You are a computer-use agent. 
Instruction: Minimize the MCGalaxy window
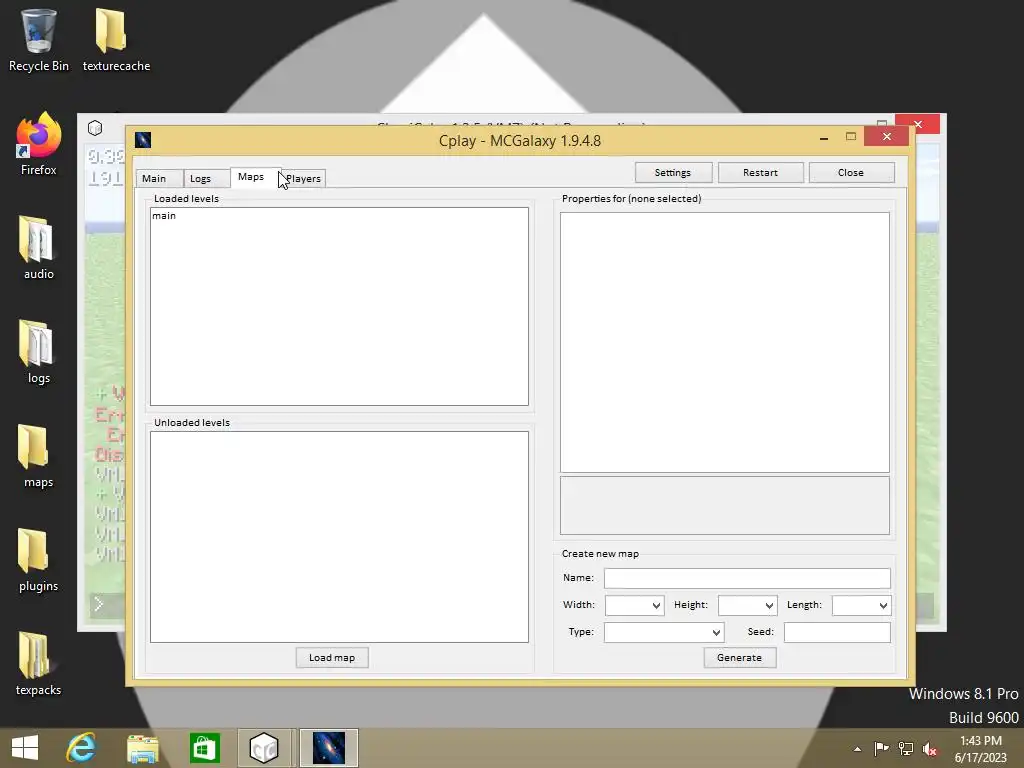click(x=824, y=137)
